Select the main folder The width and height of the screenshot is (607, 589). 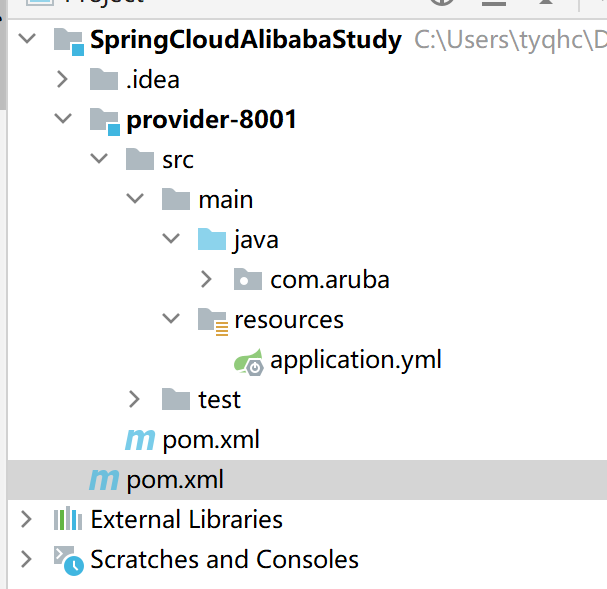(x=226, y=200)
